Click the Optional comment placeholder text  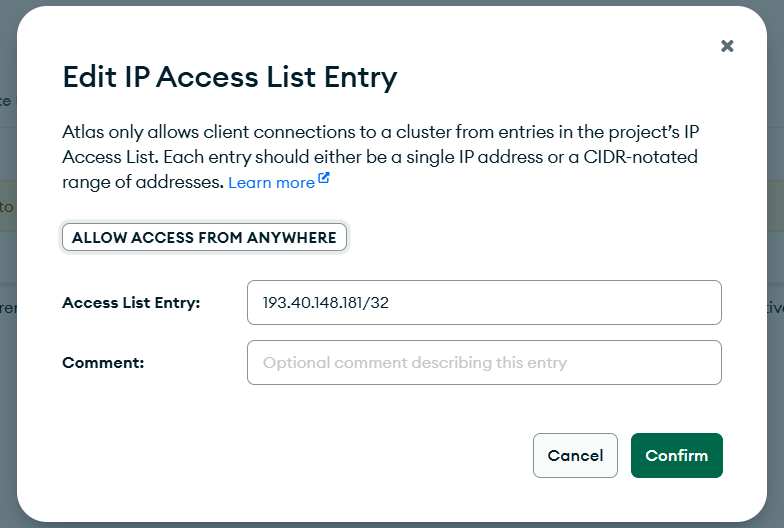pyautogui.click(x=414, y=363)
